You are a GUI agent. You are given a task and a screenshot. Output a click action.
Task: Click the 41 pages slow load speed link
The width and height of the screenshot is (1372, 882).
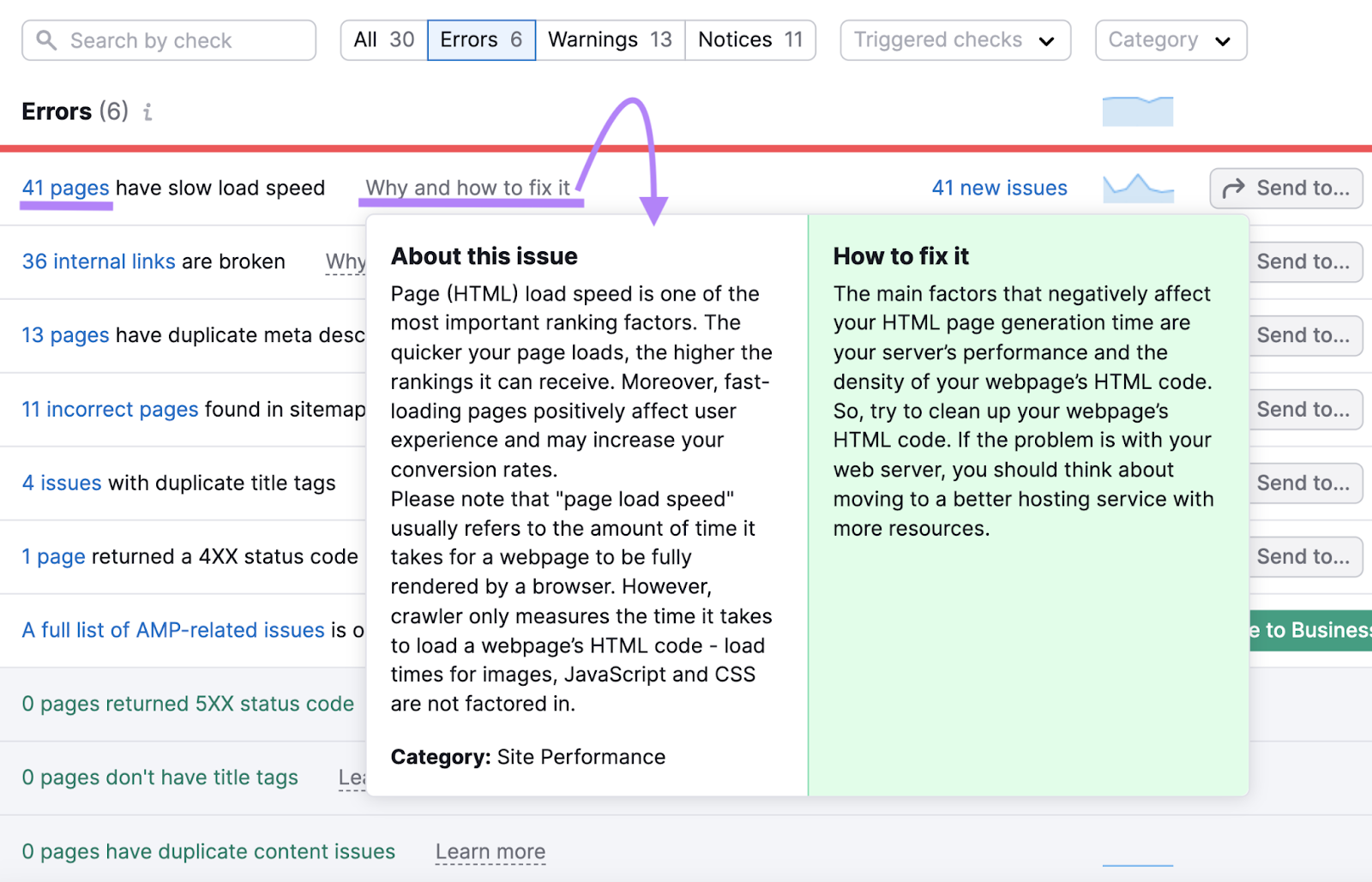tap(65, 188)
